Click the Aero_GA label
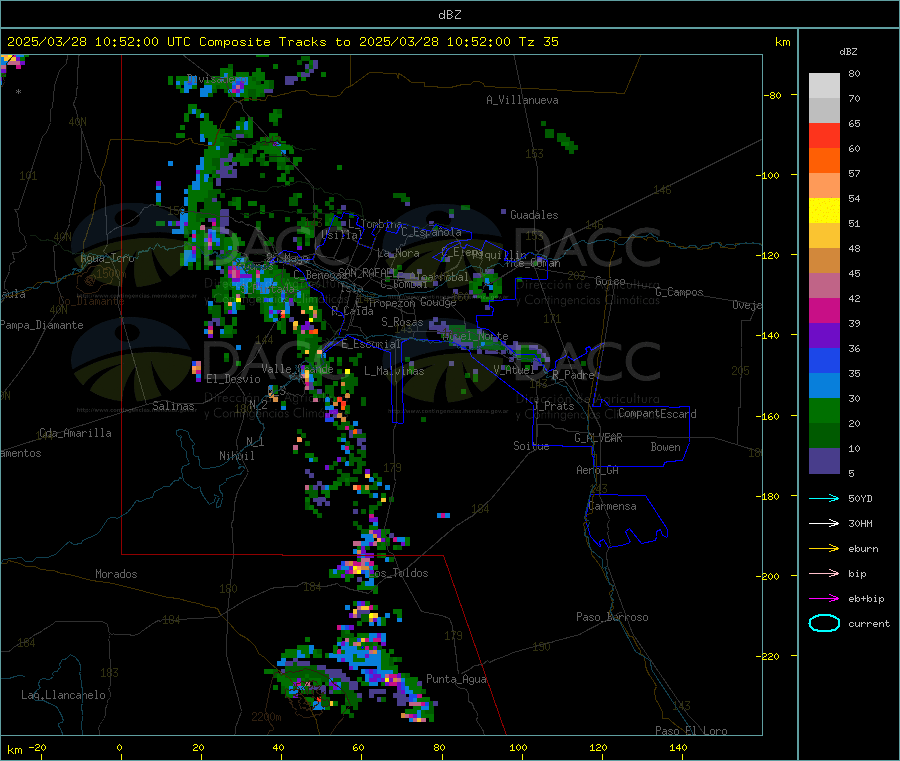Screen dimensions: 900x761 tap(597, 470)
